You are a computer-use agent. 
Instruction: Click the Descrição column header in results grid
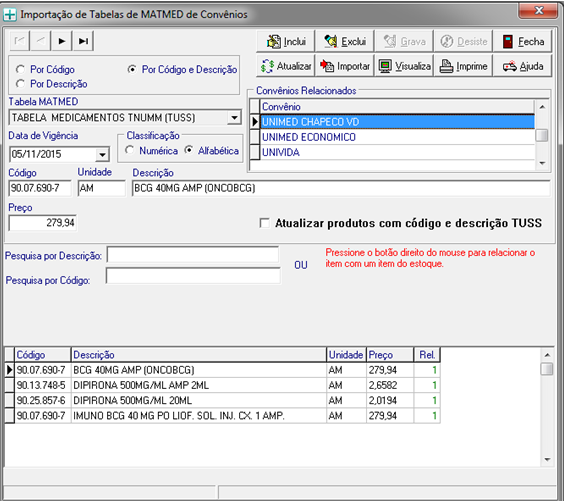click(x=199, y=355)
